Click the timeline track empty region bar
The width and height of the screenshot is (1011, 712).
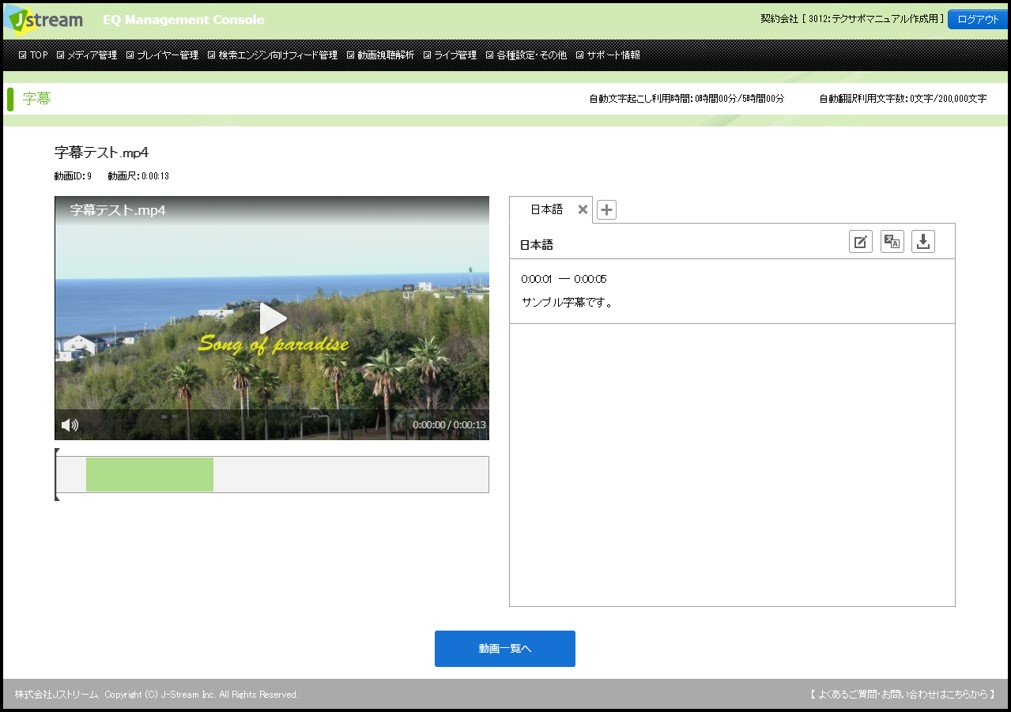coord(351,474)
